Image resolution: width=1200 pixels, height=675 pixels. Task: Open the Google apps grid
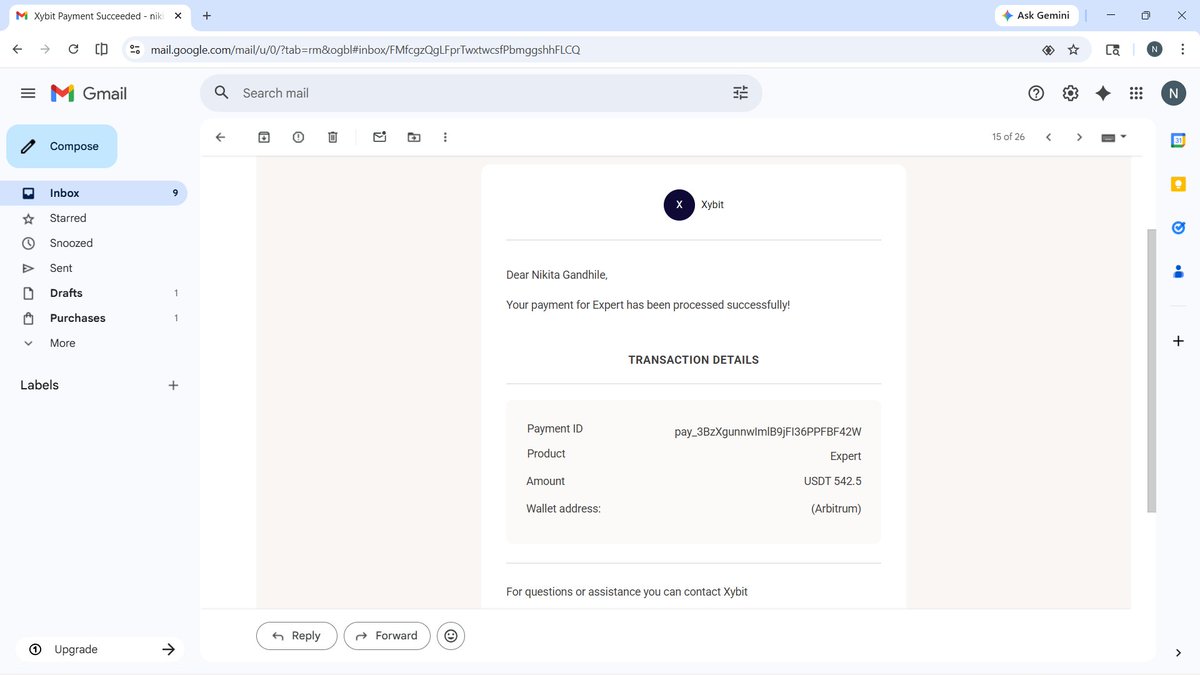[x=1136, y=93]
